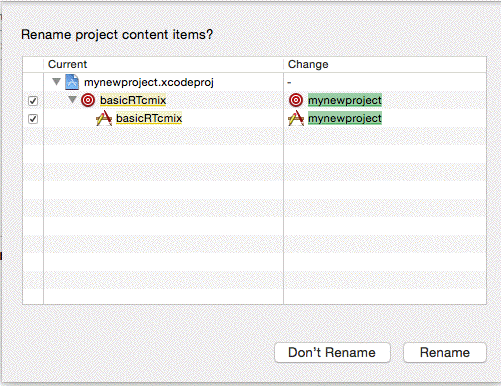Screen dimensions: 501x386
Task: Click the mynewproject.xcodeproj file icon
Action: click(x=72, y=82)
